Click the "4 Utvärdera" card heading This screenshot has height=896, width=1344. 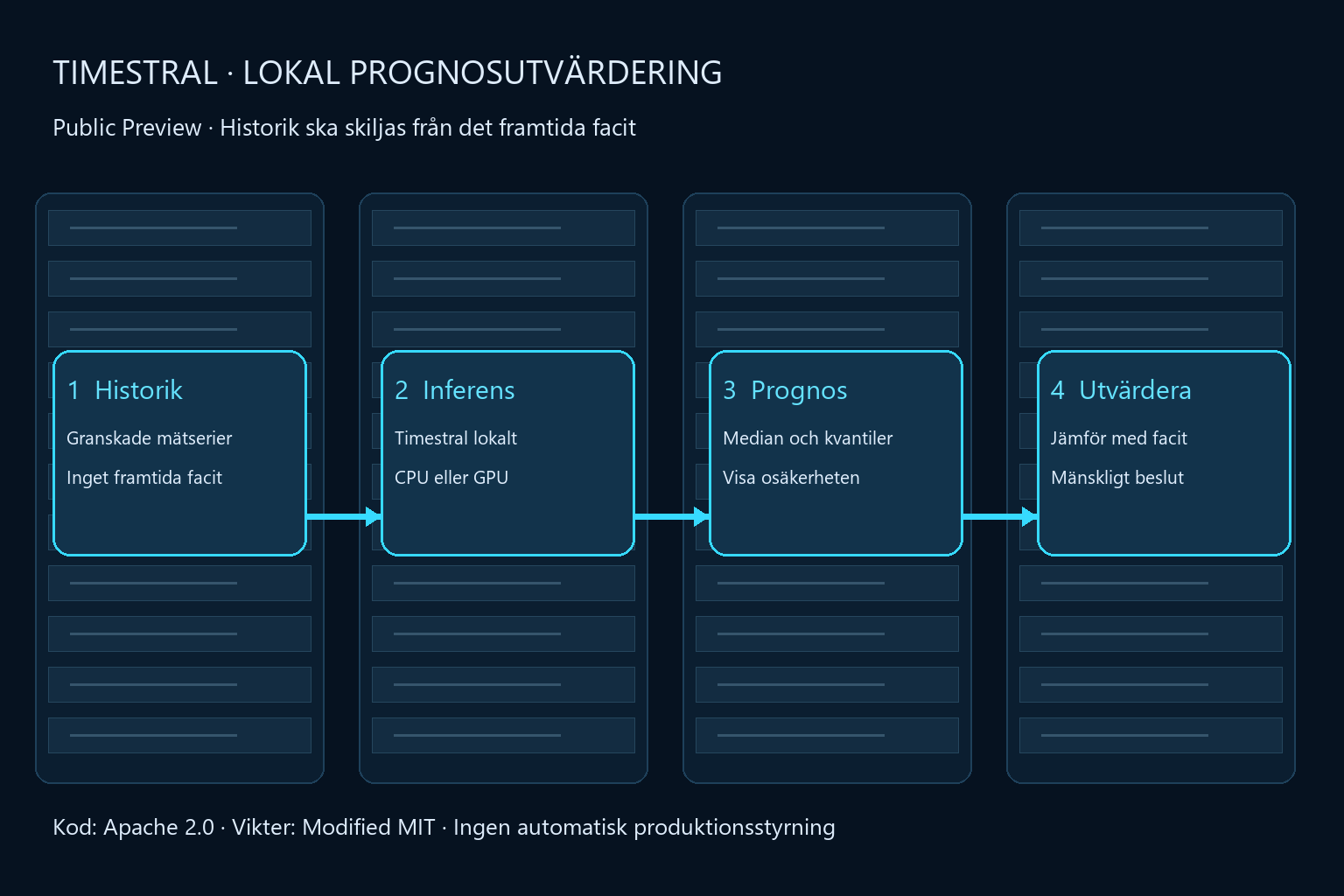click(1121, 390)
